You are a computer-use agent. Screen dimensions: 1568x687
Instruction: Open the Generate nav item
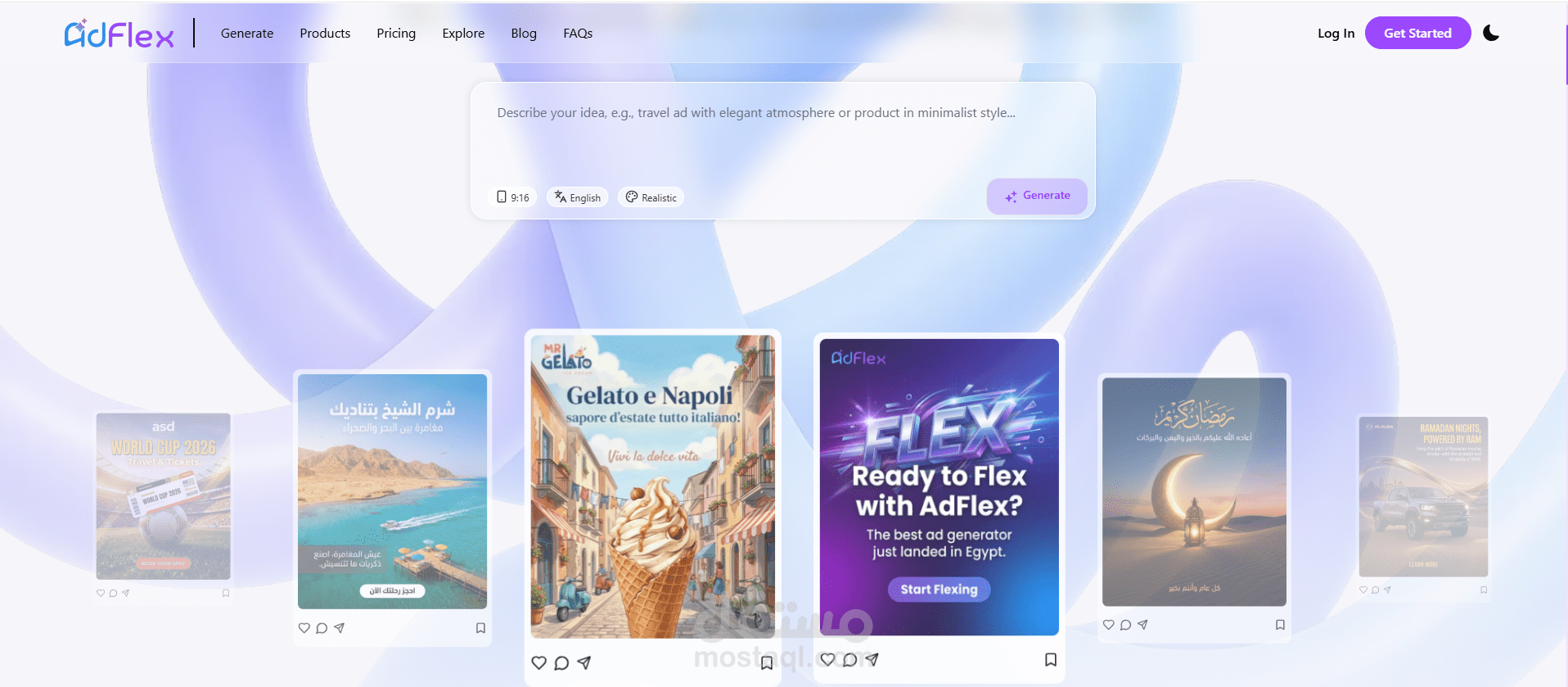point(247,34)
